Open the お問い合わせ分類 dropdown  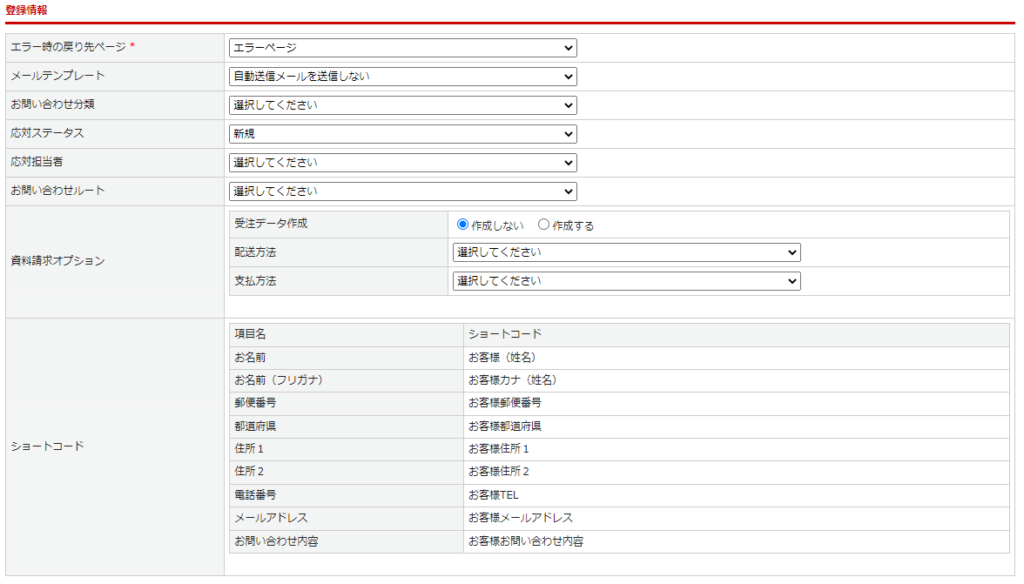point(402,105)
